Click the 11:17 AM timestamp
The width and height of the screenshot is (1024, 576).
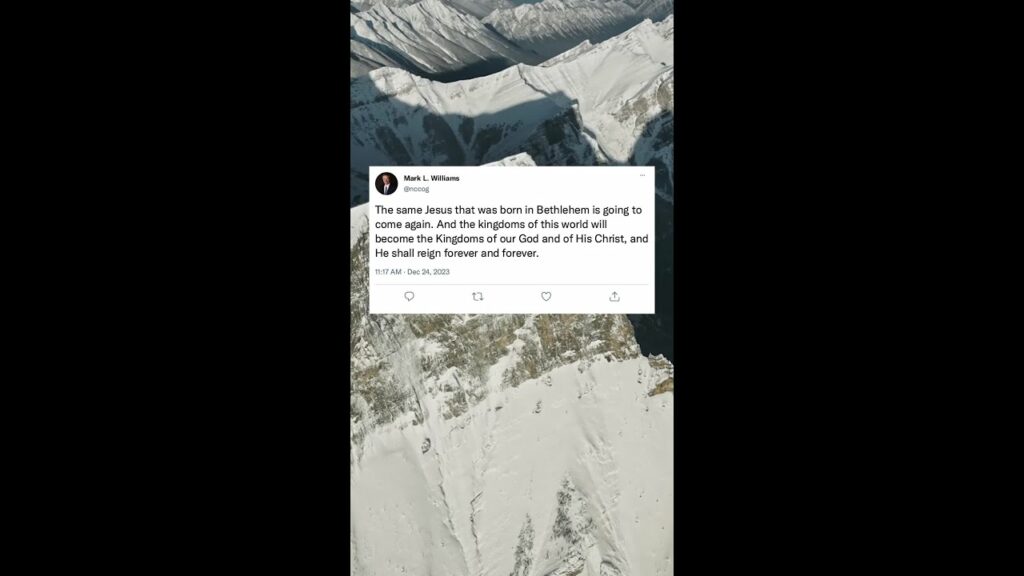point(388,272)
